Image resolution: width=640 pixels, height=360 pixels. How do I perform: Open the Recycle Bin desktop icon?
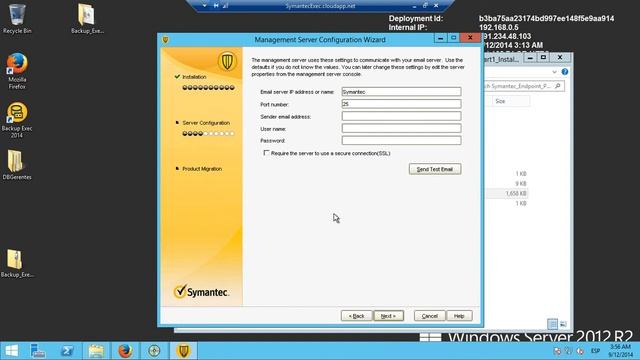coord(17,18)
